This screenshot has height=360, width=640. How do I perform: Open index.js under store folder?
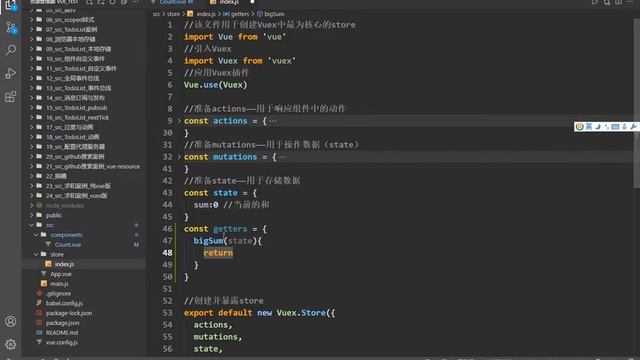64,264
